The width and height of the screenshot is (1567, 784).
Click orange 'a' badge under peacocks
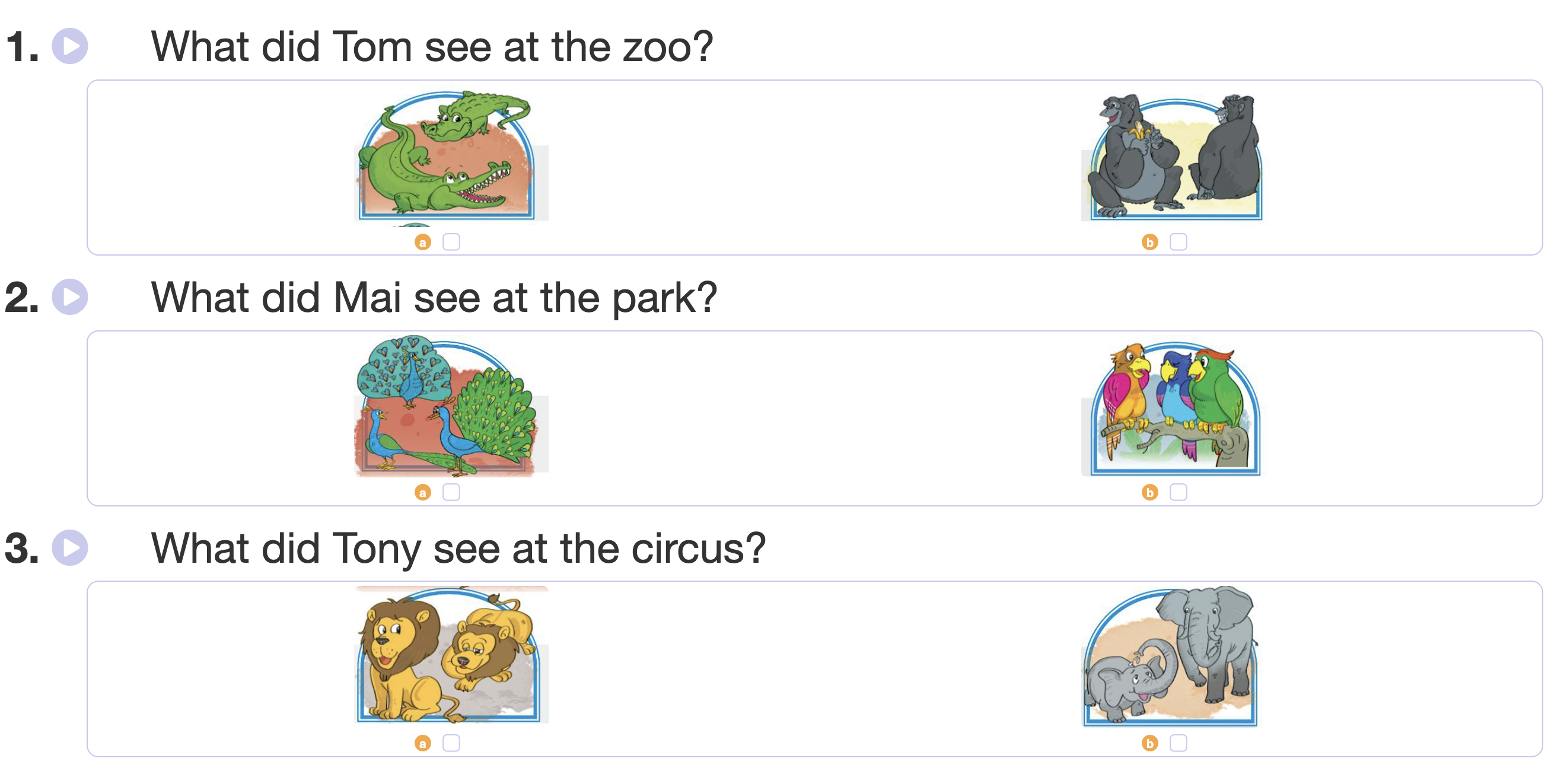click(423, 492)
